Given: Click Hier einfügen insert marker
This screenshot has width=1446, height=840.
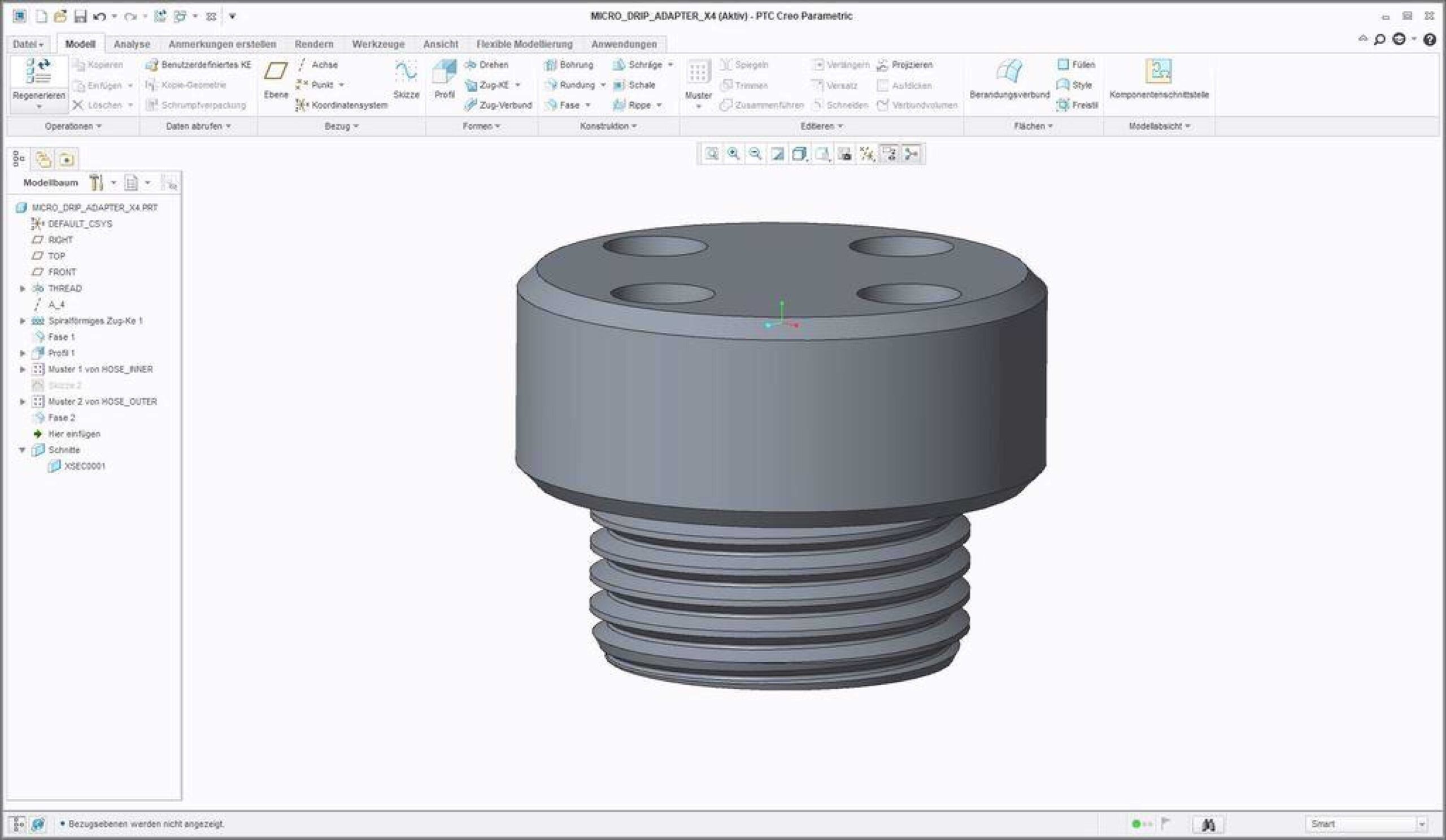Looking at the screenshot, I should click(x=67, y=434).
